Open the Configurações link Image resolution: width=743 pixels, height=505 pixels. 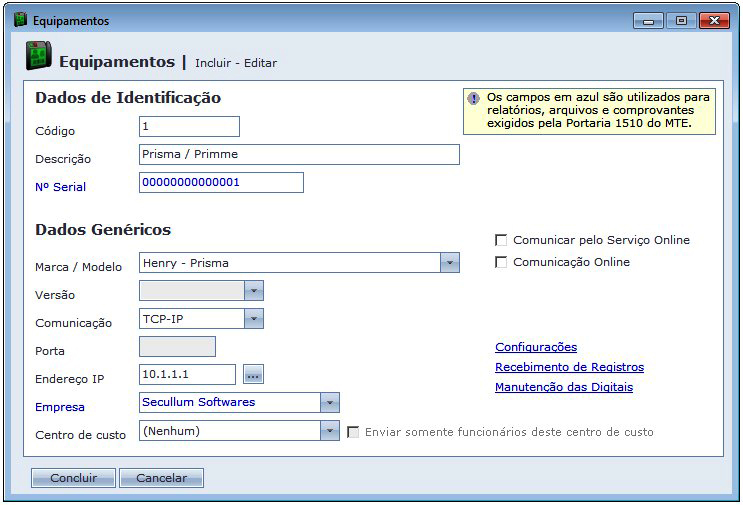[536, 347]
